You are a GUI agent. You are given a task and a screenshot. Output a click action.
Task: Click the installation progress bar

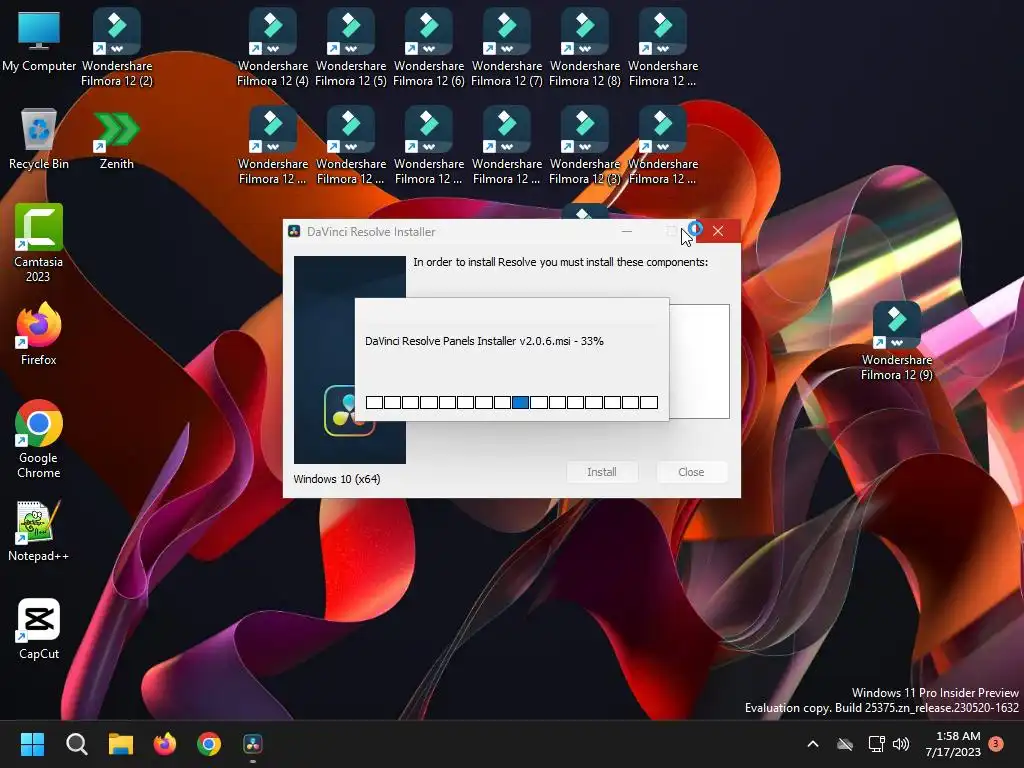point(511,402)
